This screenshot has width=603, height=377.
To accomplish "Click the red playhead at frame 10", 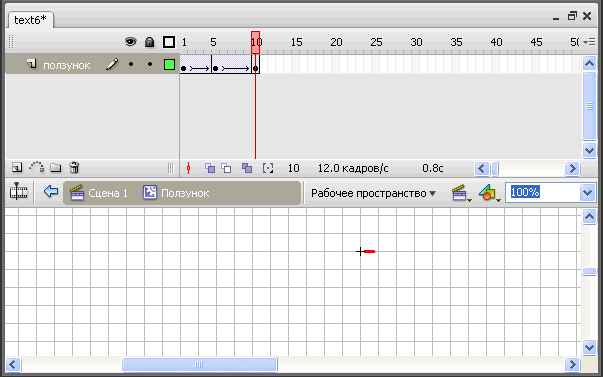I will (255, 42).
